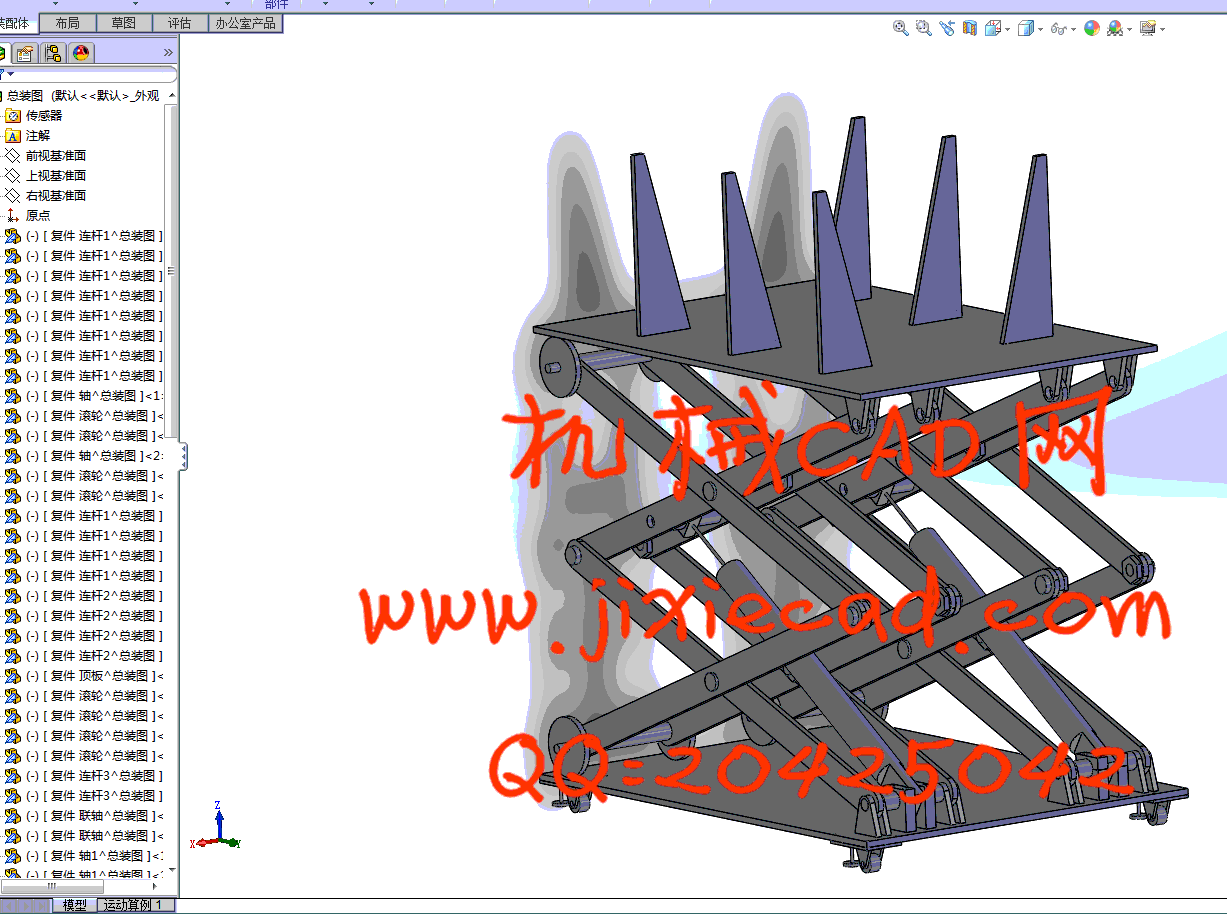Click the Display Style box icon
This screenshot has width=1227, height=914.
click(1025, 29)
